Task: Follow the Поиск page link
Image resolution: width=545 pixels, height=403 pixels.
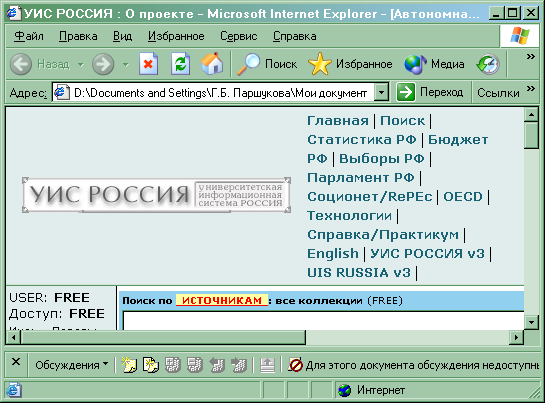Action: tap(402, 121)
